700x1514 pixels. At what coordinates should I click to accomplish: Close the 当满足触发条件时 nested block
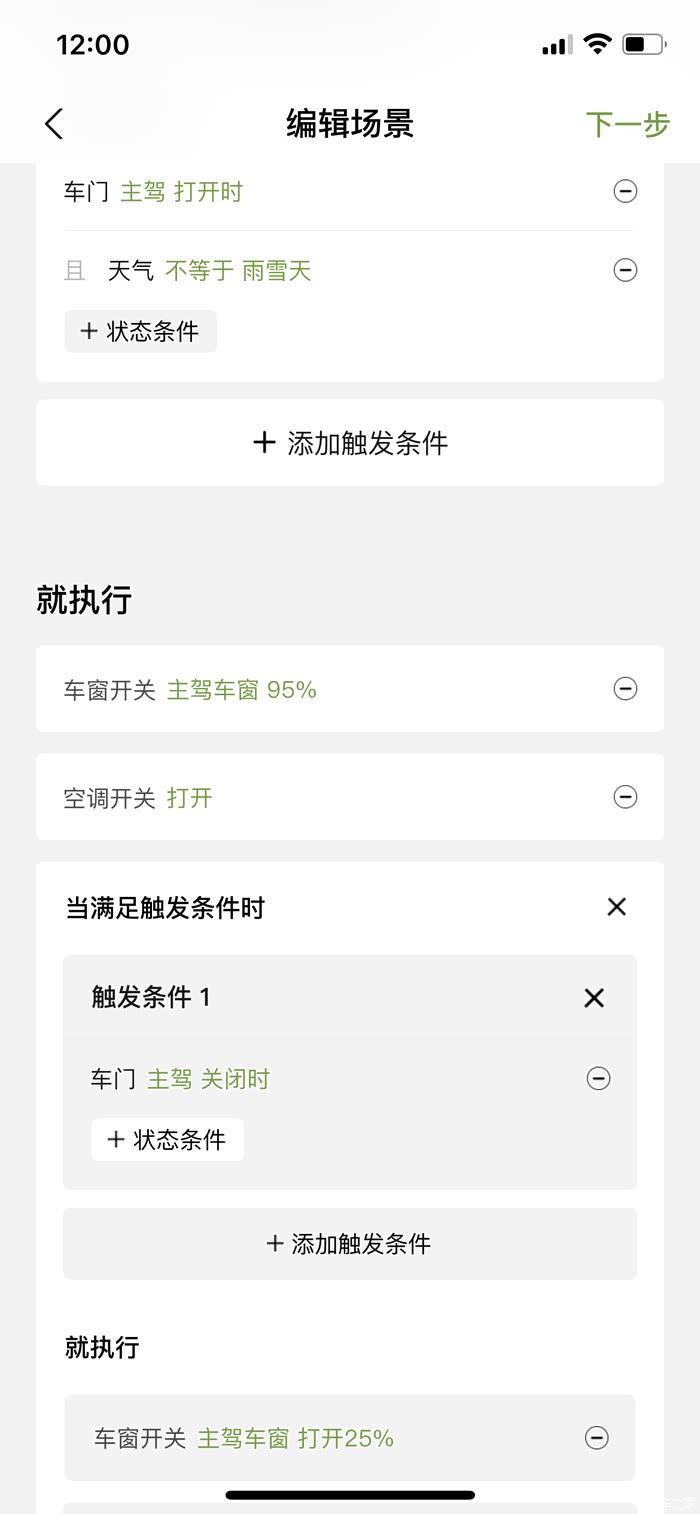tap(617, 907)
